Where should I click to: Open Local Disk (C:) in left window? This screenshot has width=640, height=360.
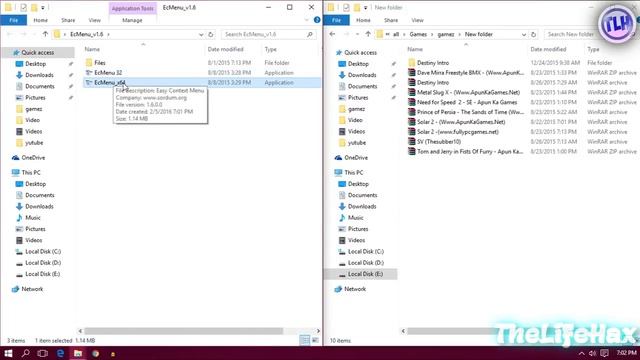pyautogui.click(x=43, y=251)
